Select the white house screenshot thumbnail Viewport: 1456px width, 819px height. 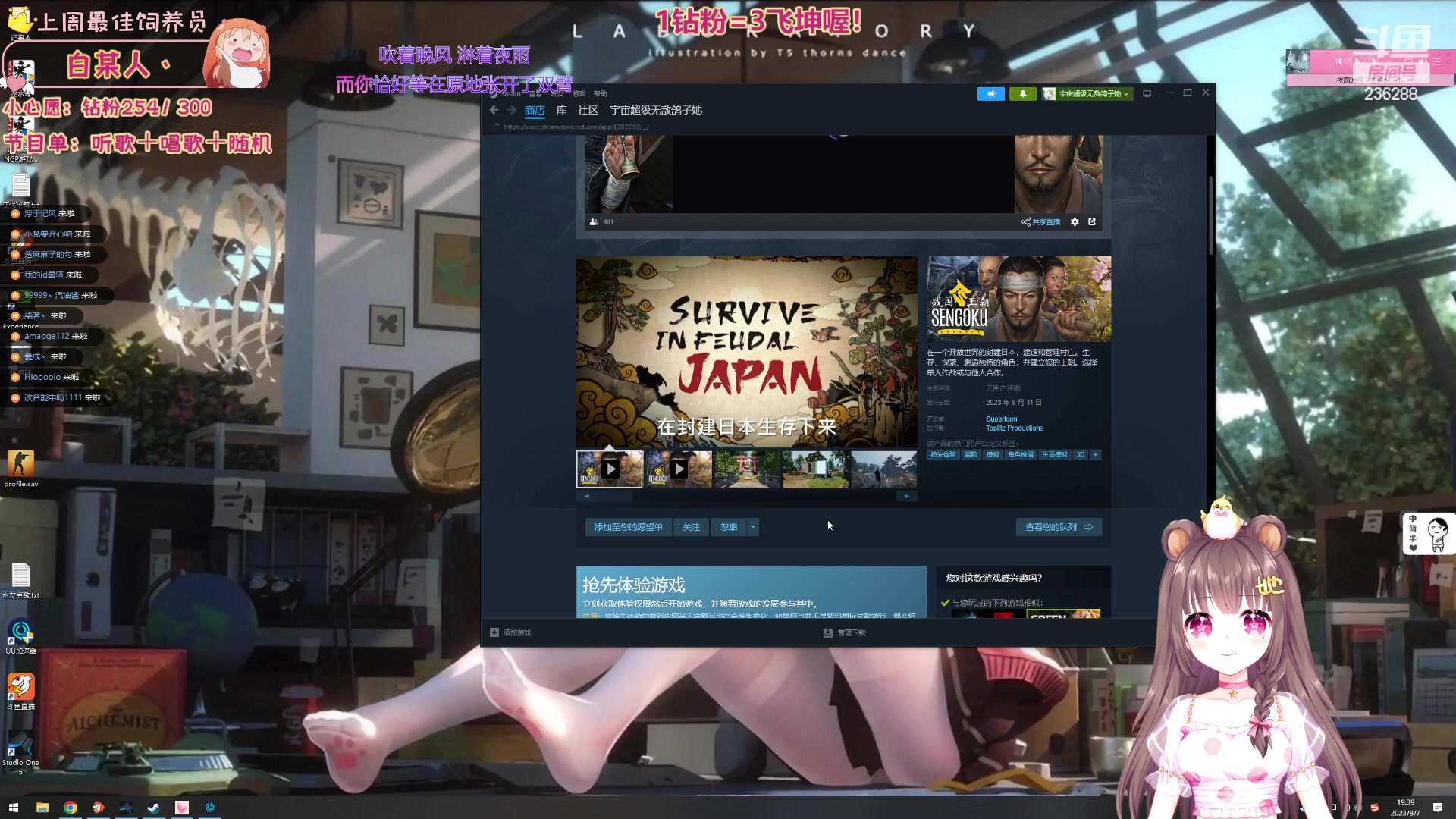(x=815, y=469)
